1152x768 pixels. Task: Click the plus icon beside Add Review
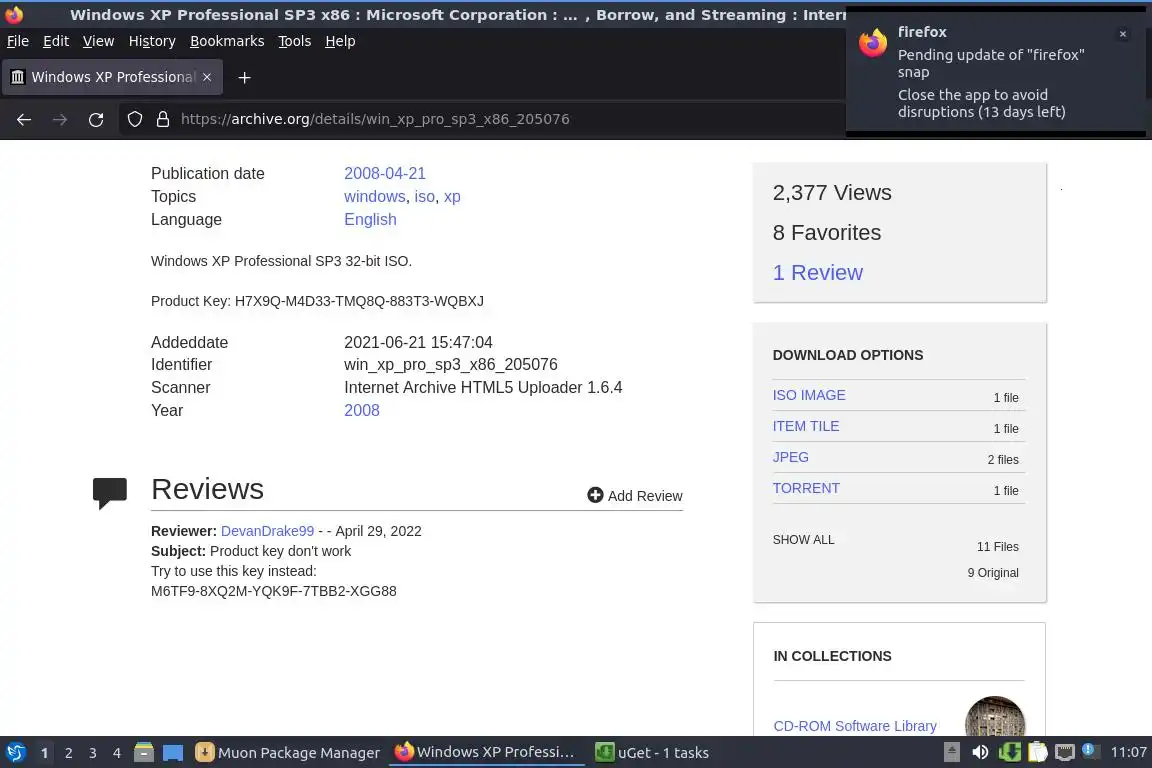[x=595, y=495]
